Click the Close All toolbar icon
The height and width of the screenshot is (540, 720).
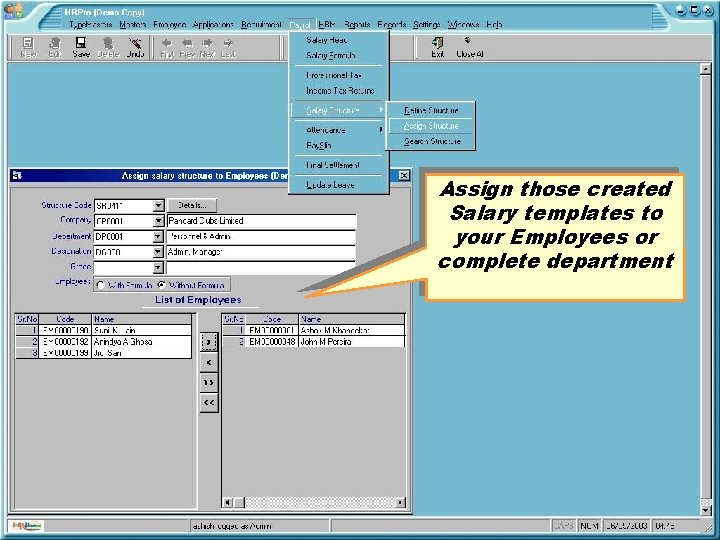(x=469, y=47)
